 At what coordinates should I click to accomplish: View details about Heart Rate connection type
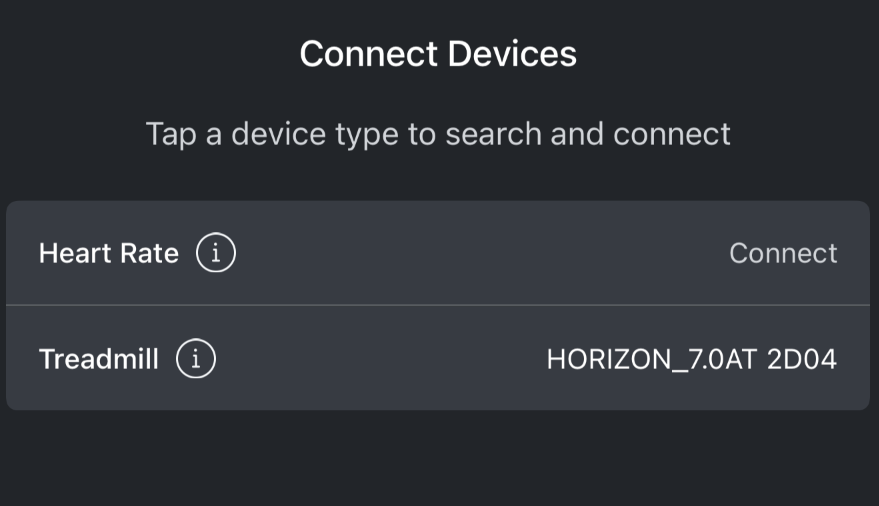216,253
